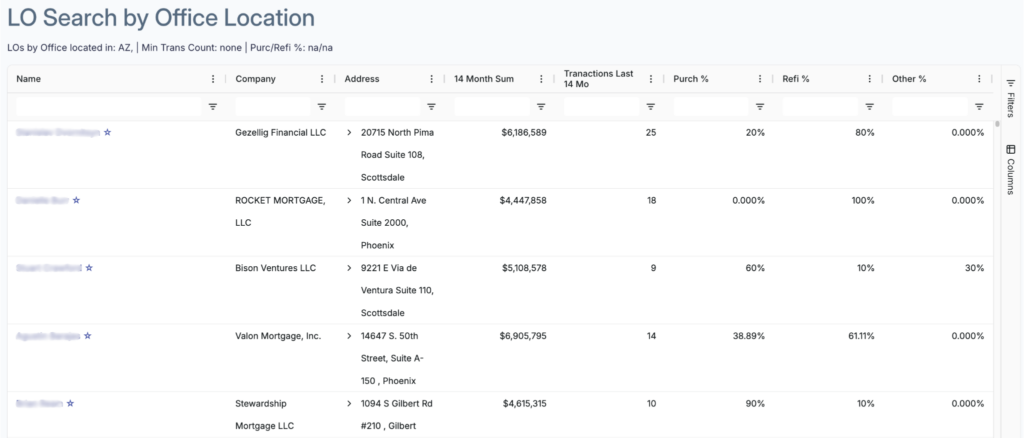
Task: Open the Filters side panel tab
Action: click(1011, 100)
